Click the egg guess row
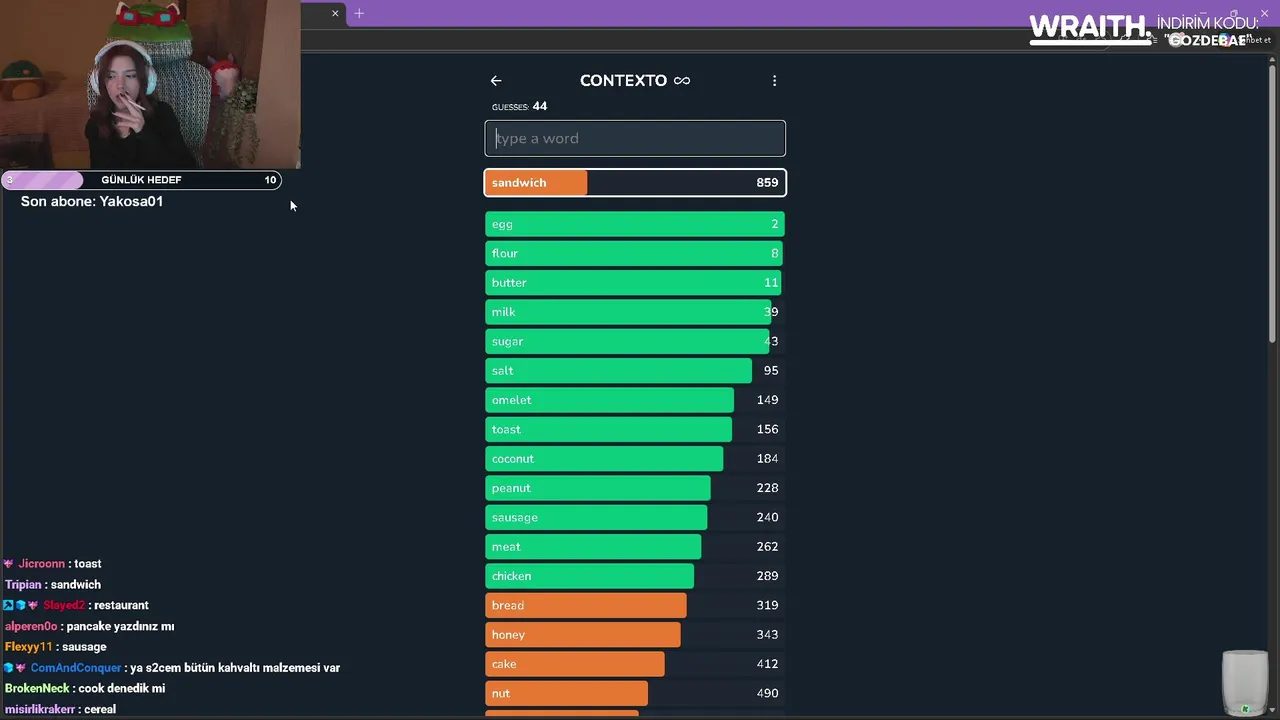The image size is (1280, 720). [x=635, y=224]
